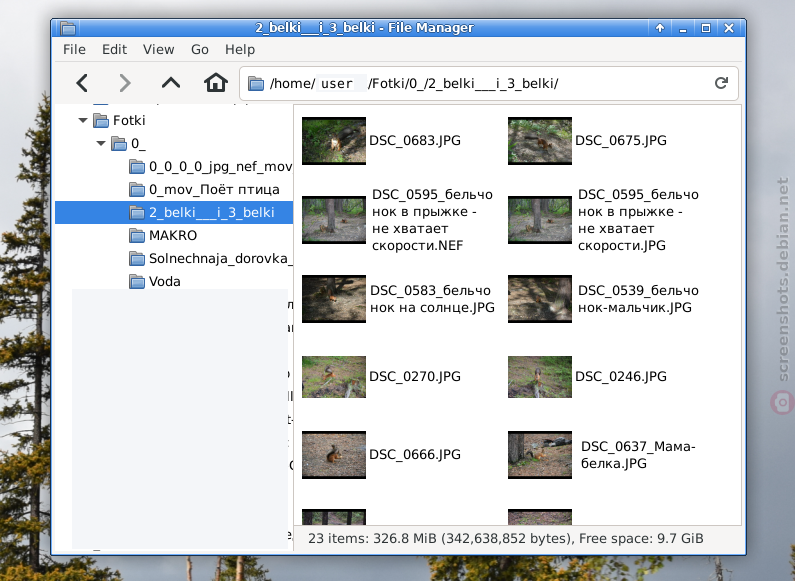Click file name DSC_0539_бельчонок-мальчик.JPG
The width and height of the screenshot is (795, 581).
pyautogui.click(x=638, y=299)
